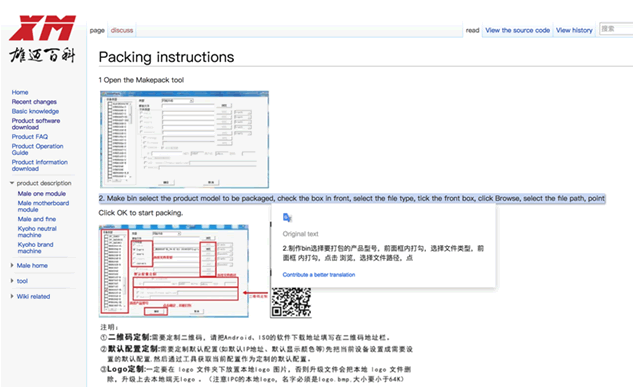Open Kyoho brand machine link
This screenshot has width=633, height=387.
(35, 247)
